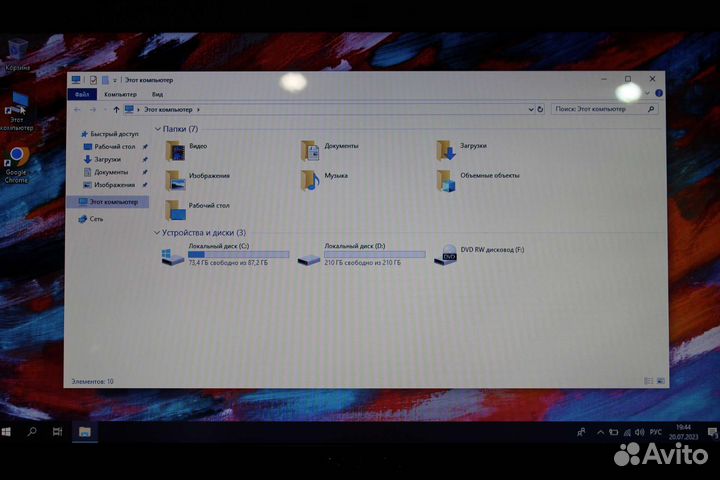
Task: Refresh the Этот компьютер view
Action: coord(540,109)
